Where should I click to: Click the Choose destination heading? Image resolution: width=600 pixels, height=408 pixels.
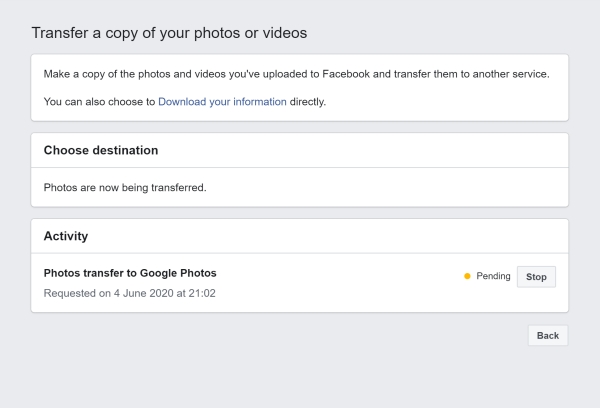point(101,150)
